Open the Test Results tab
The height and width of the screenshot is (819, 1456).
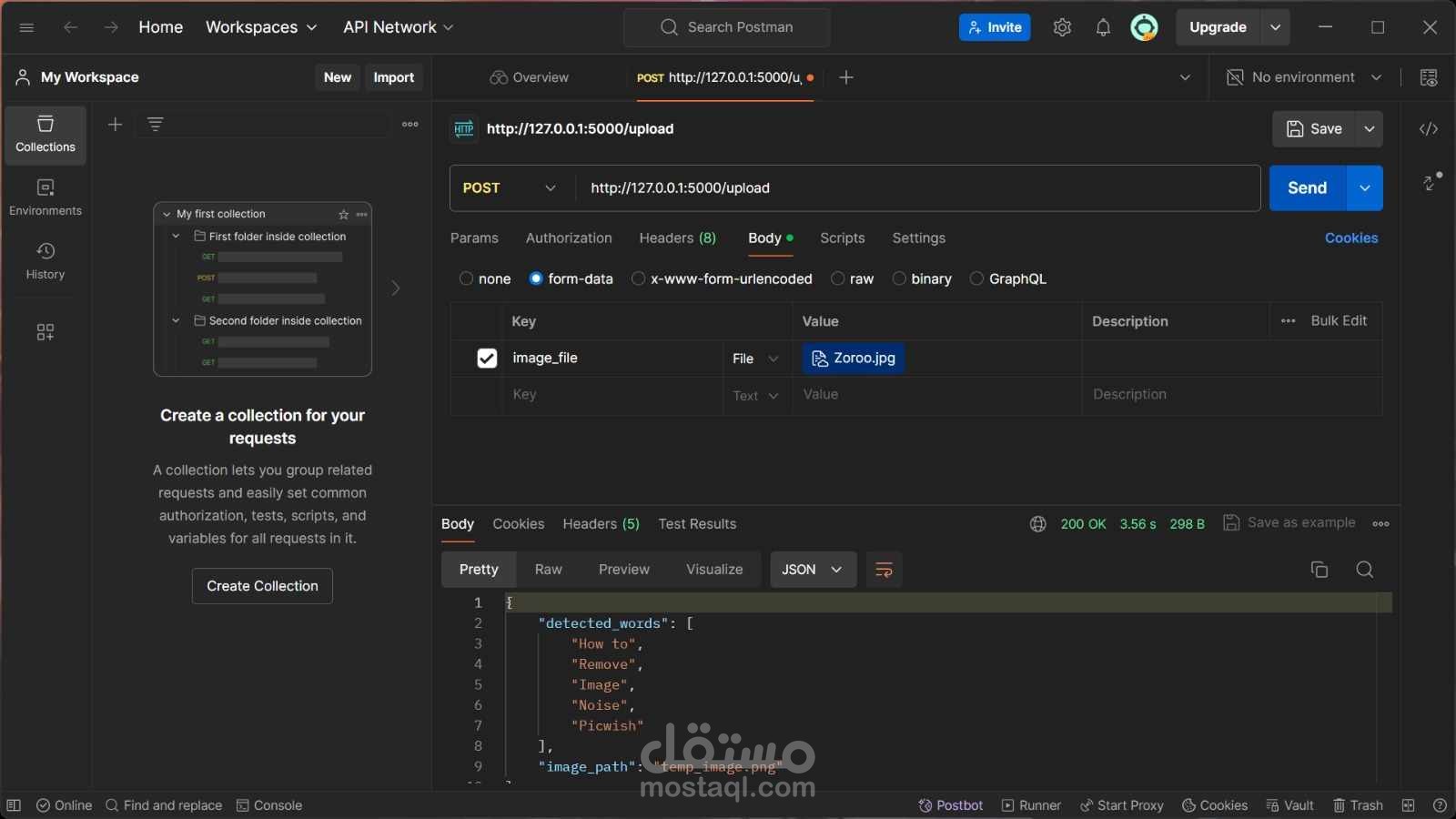coord(697,524)
